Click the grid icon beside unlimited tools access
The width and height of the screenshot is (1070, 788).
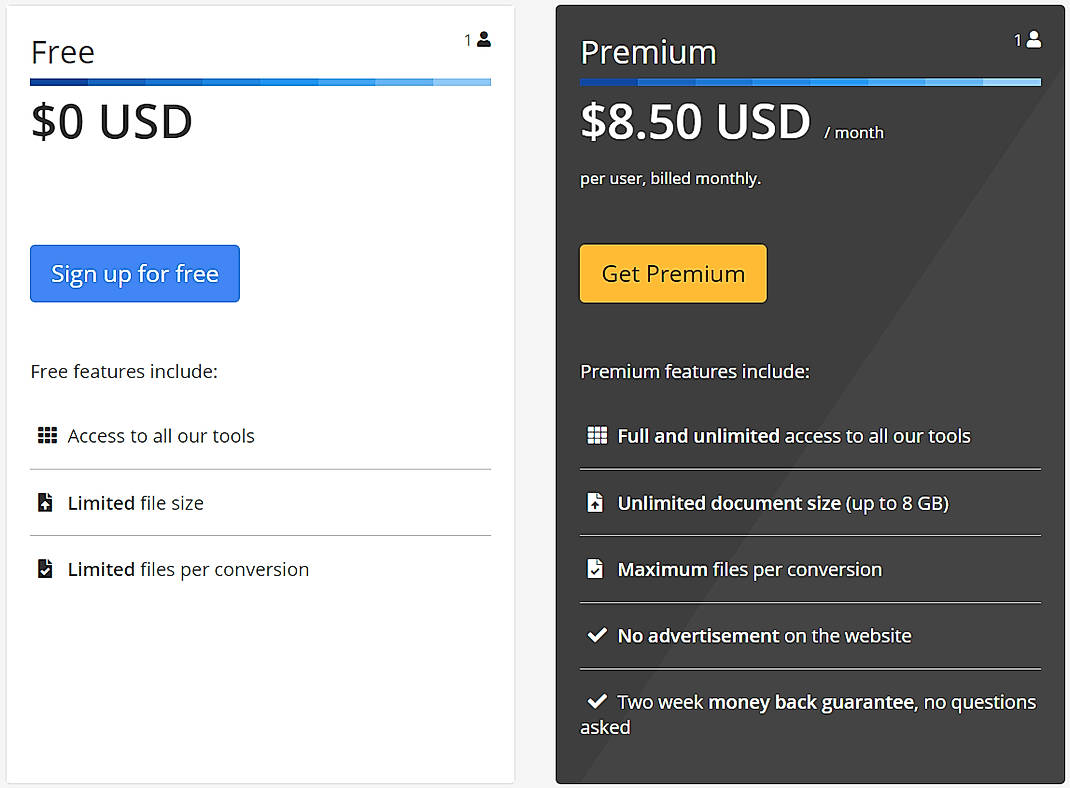click(x=596, y=435)
